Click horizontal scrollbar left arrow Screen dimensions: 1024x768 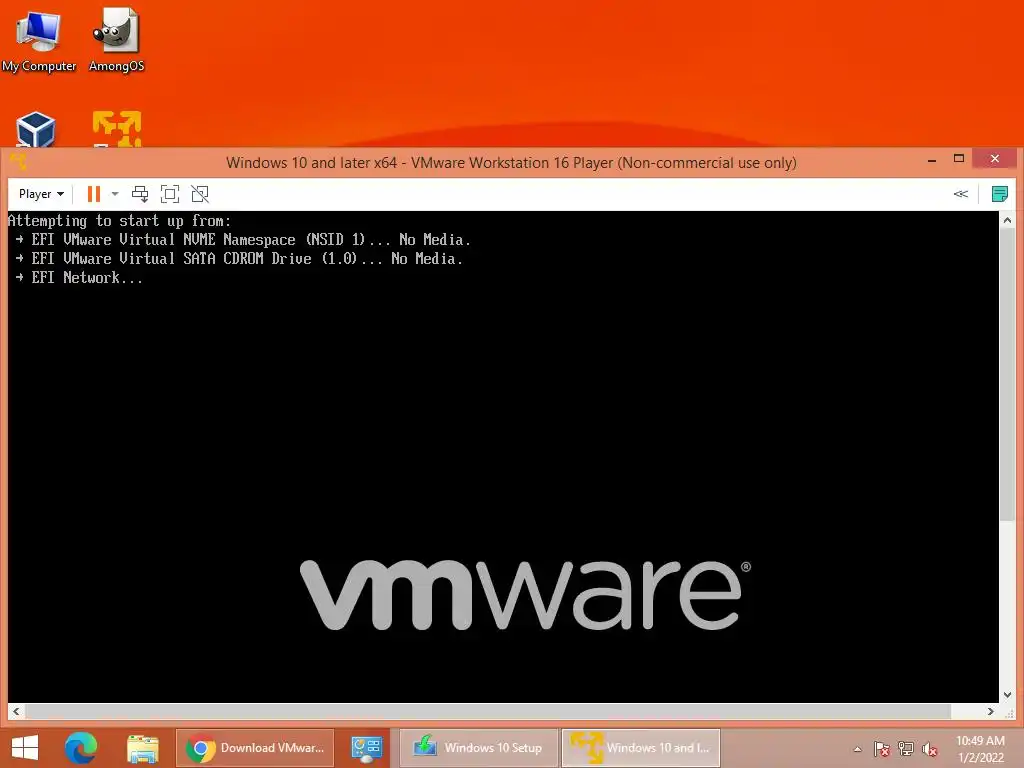pos(16,711)
